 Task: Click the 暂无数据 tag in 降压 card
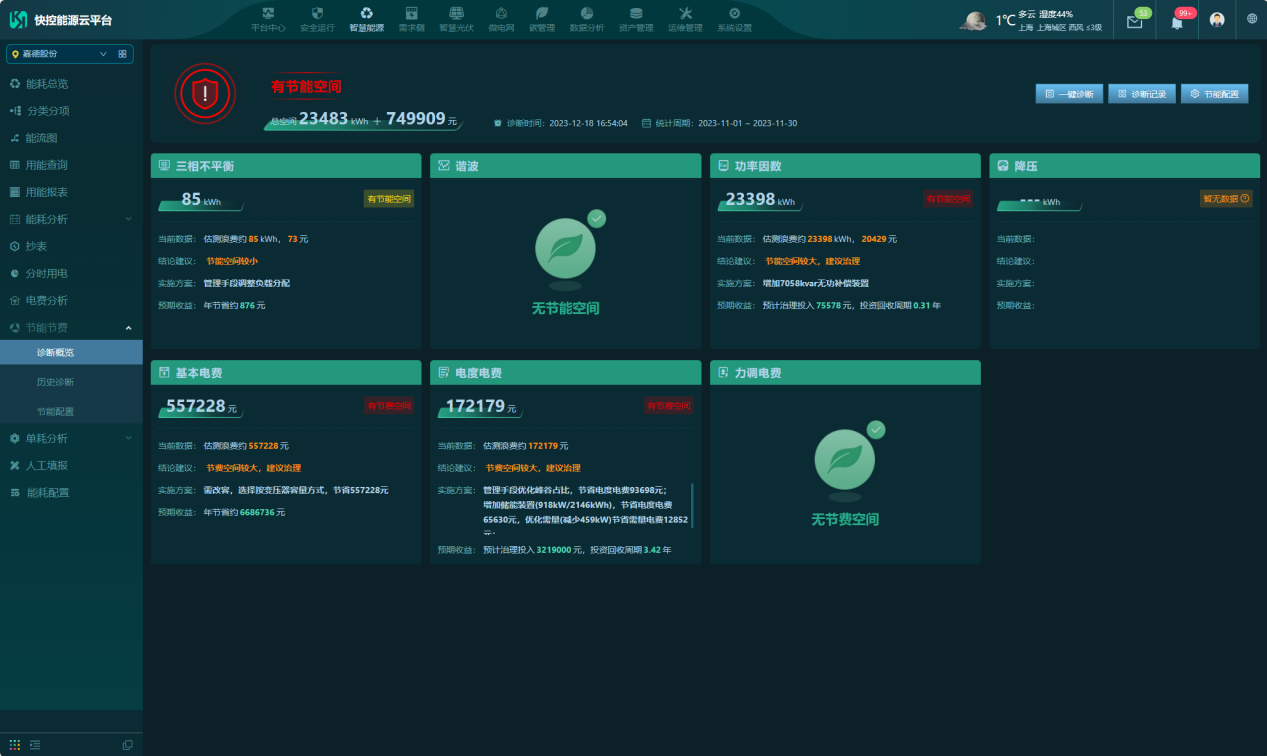click(1224, 199)
